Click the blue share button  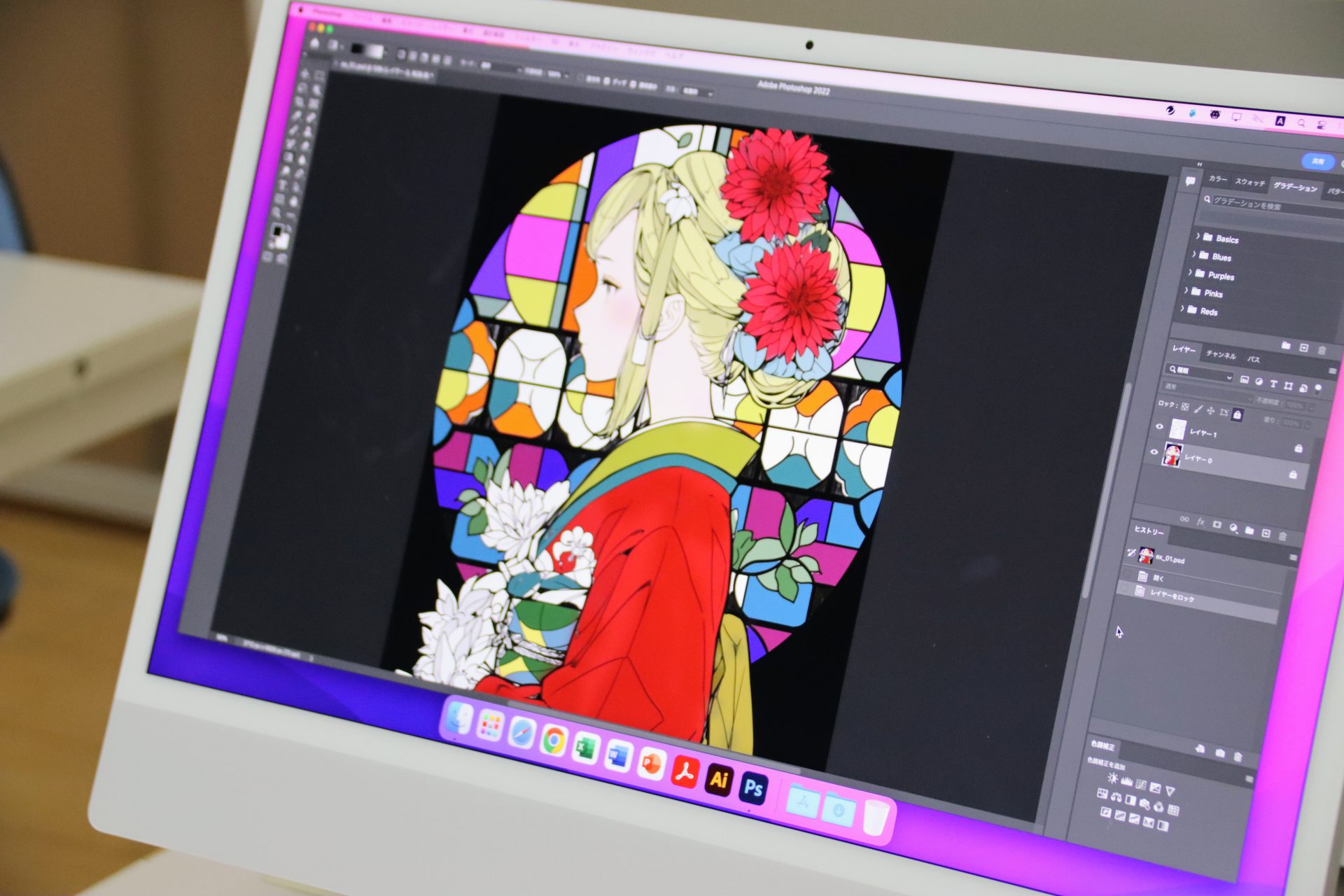pos(1317,161)
